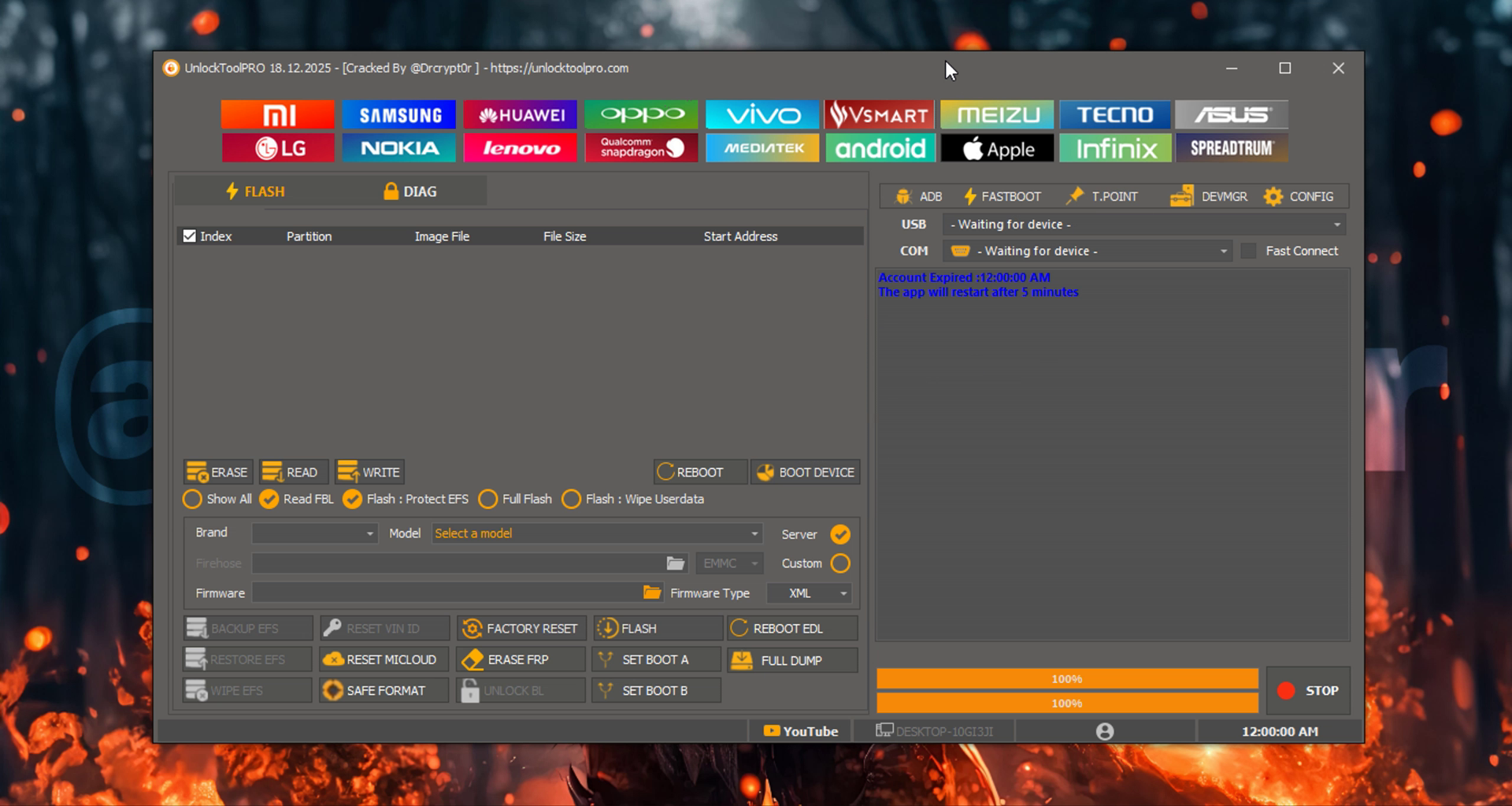Viewport: 1512px width, 806px height.
Task: Open the Samsung brand section
Action: [398, 114]
